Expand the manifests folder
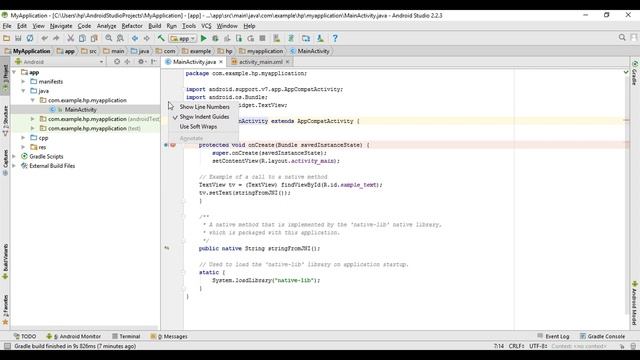This screenshot has height=360, width=640. tap(24, 82)
